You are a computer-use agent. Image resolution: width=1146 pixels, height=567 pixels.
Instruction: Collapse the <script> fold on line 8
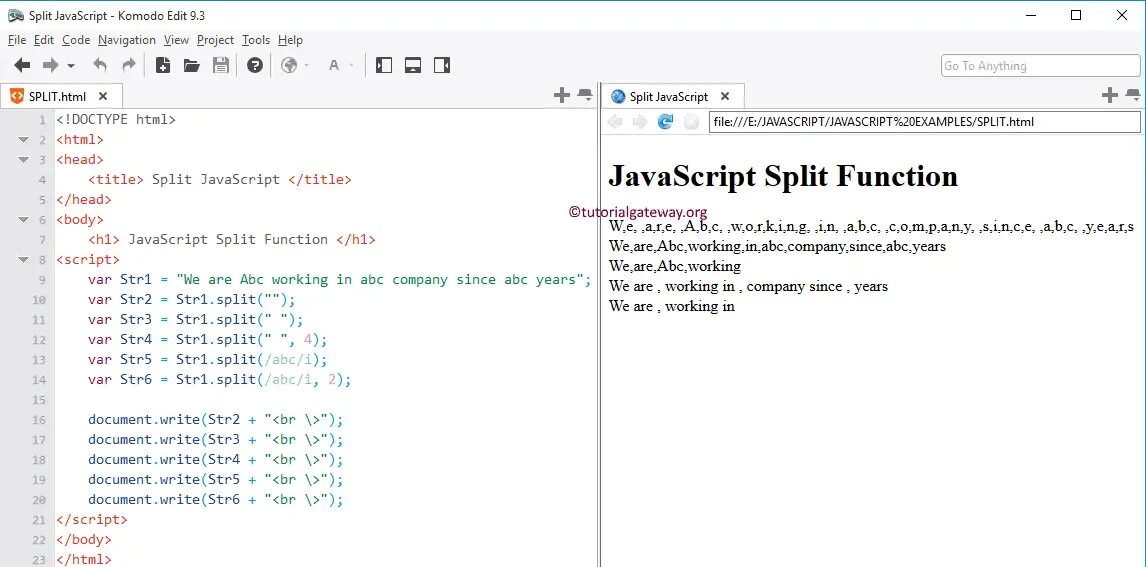coord(23,259)
